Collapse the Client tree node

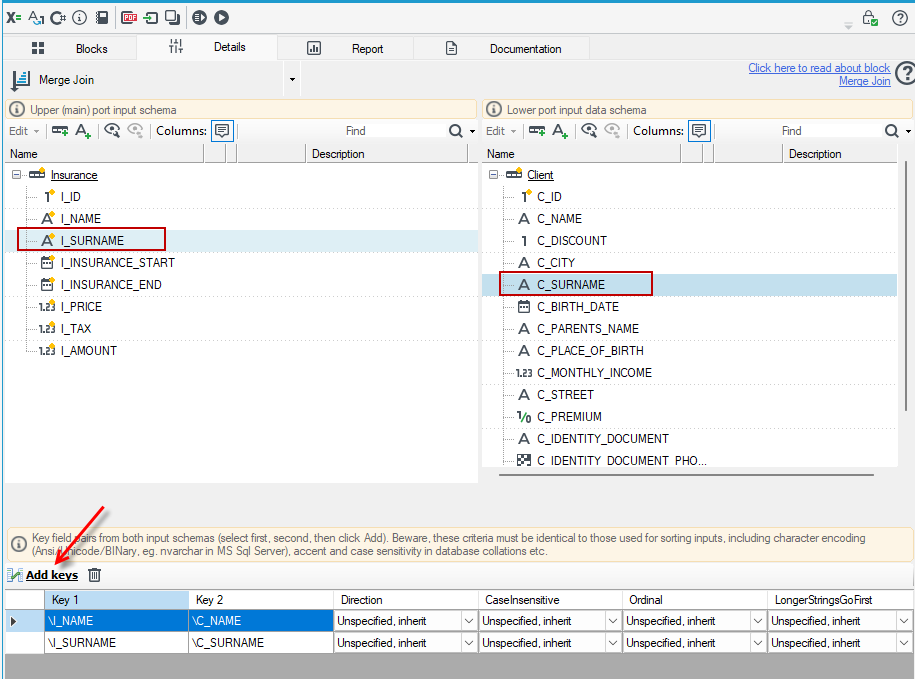tap(494, 174)
